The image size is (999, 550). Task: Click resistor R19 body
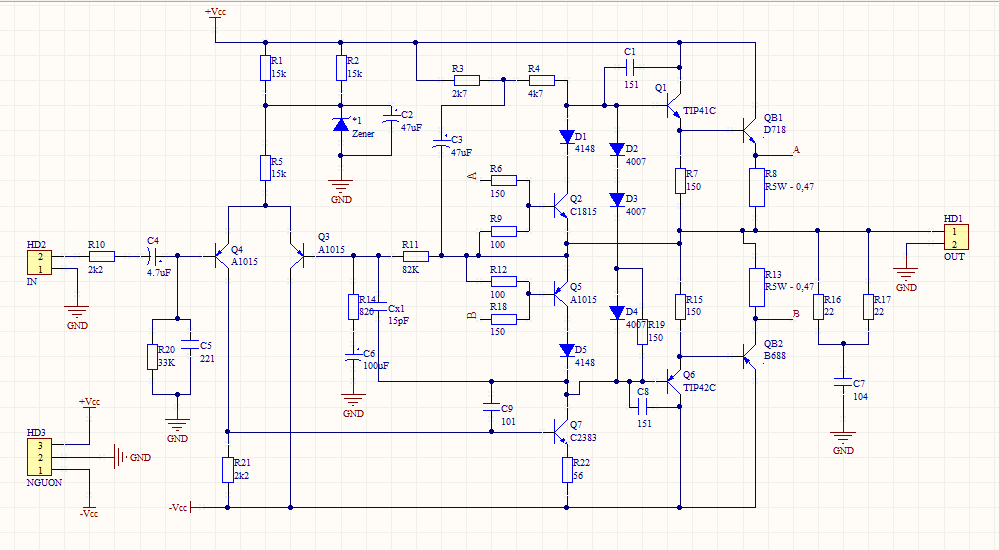tap(642, 331)
